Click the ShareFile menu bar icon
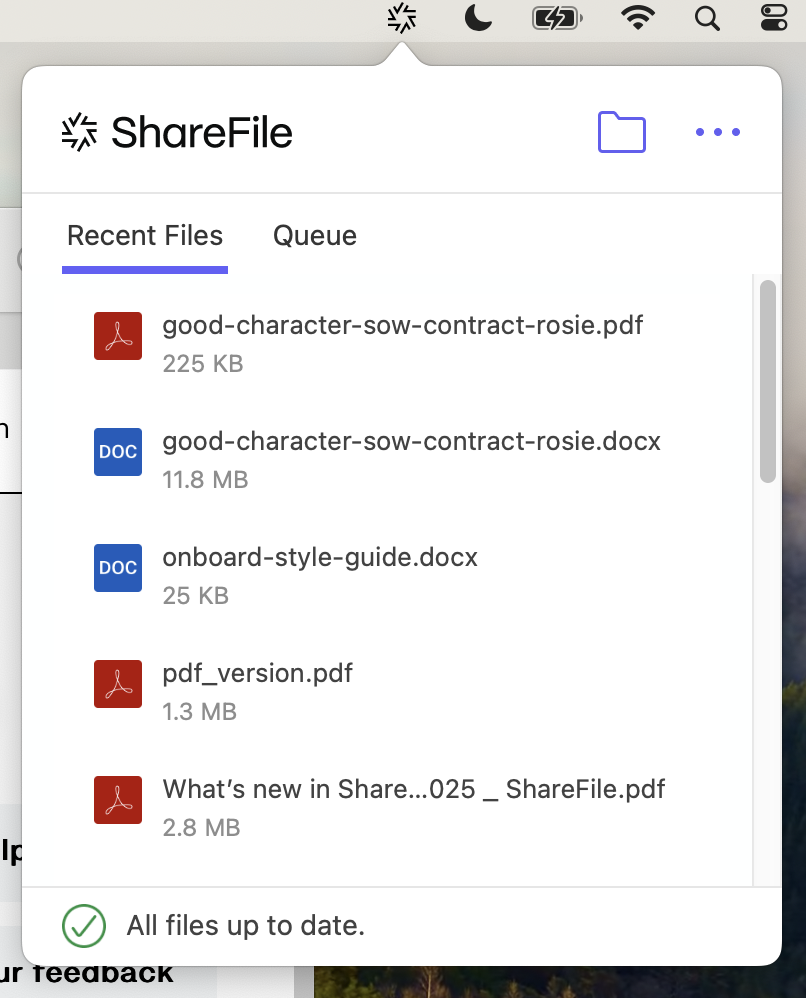806x998 pixels. (402, 18)
